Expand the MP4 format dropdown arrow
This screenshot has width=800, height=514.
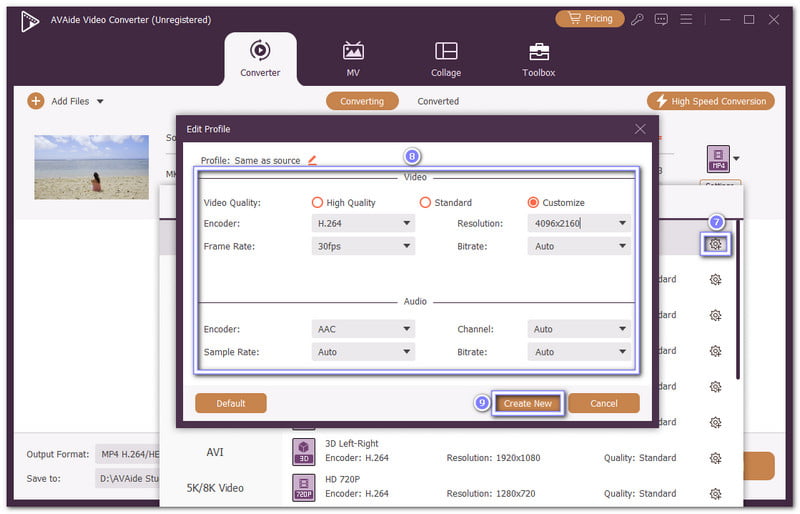coord(736,159)
